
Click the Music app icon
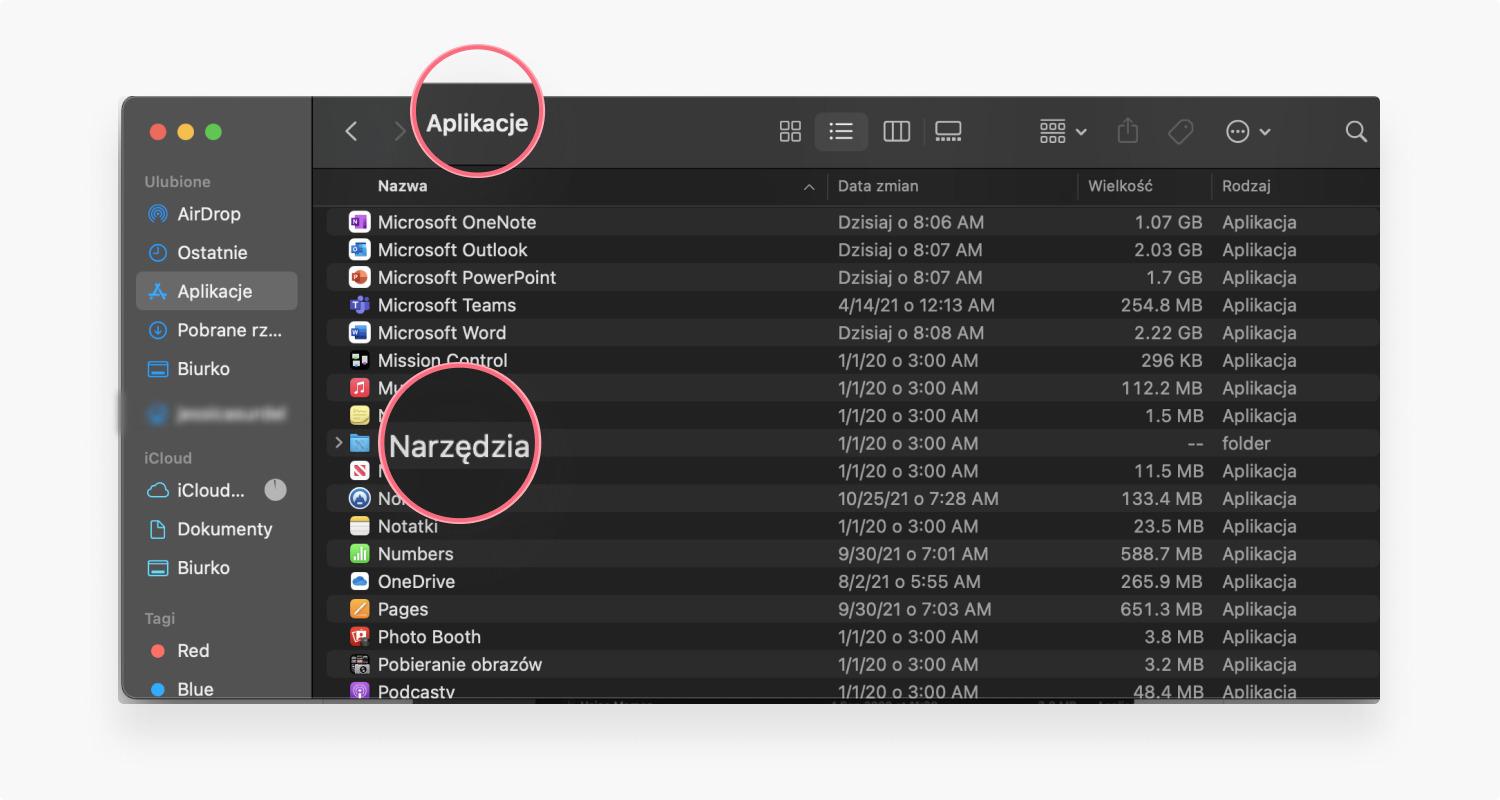coord(360,388)
